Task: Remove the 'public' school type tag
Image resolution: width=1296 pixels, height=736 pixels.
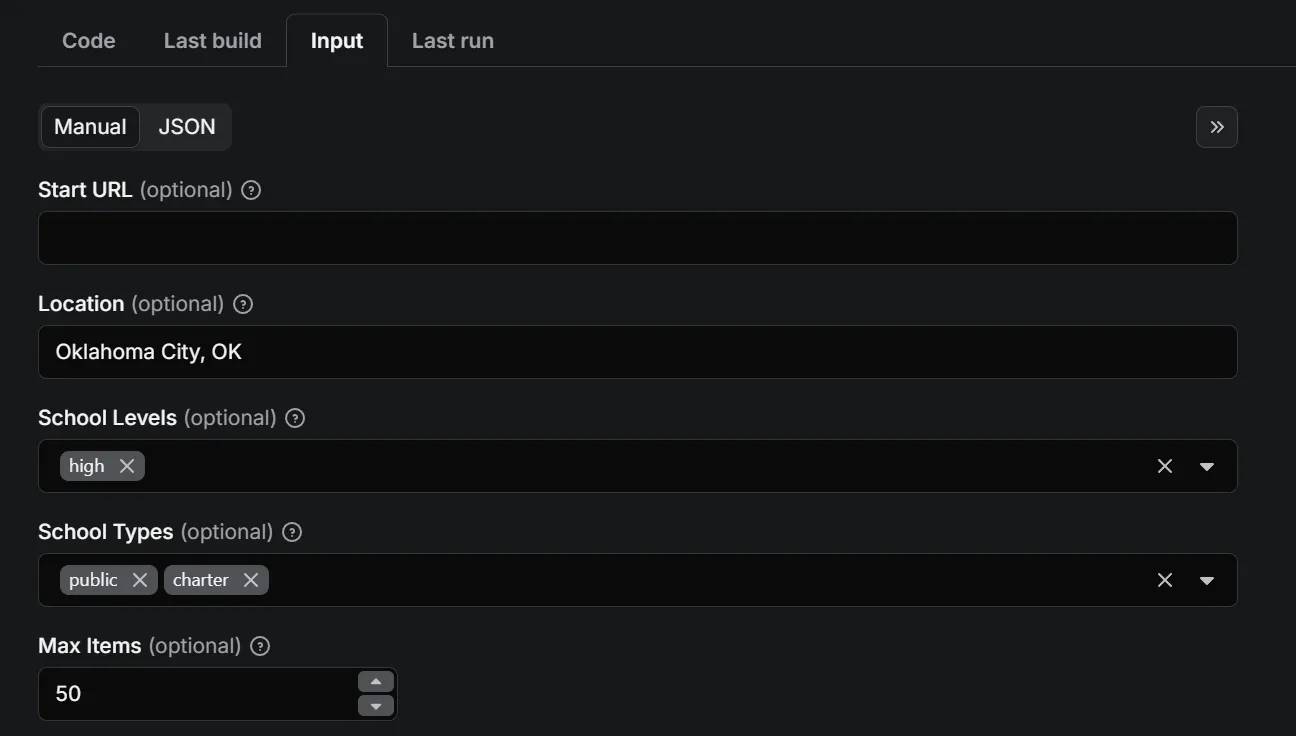Action: click(140, 580)
